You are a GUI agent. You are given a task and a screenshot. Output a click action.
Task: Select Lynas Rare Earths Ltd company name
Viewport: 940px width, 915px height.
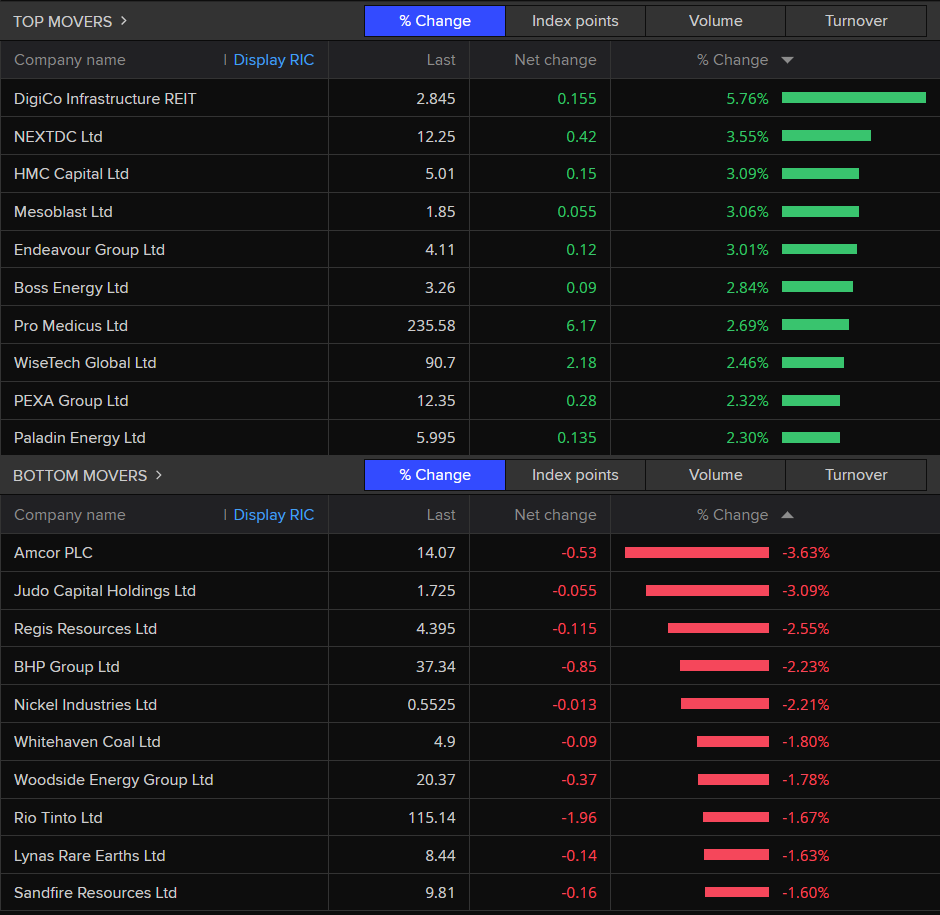90,856
